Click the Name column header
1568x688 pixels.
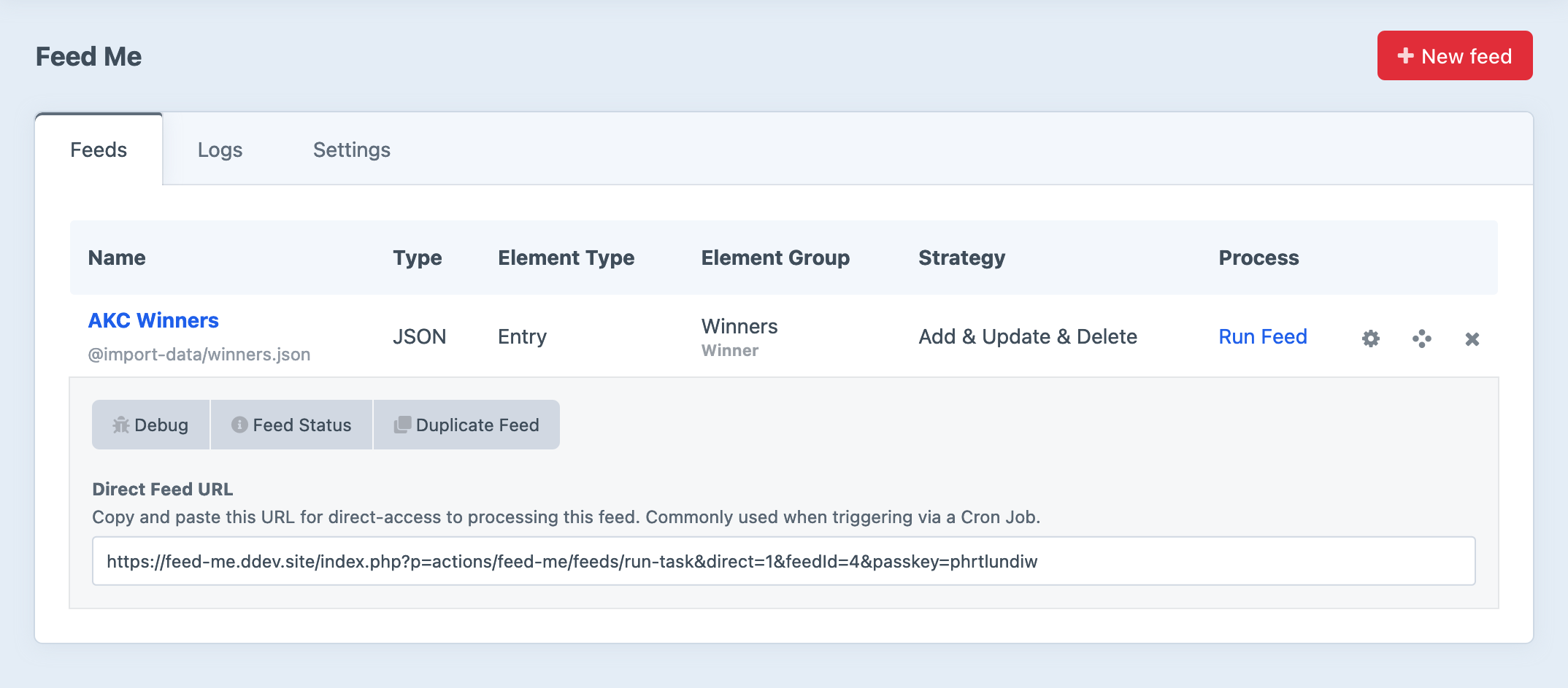coord(117,258)
